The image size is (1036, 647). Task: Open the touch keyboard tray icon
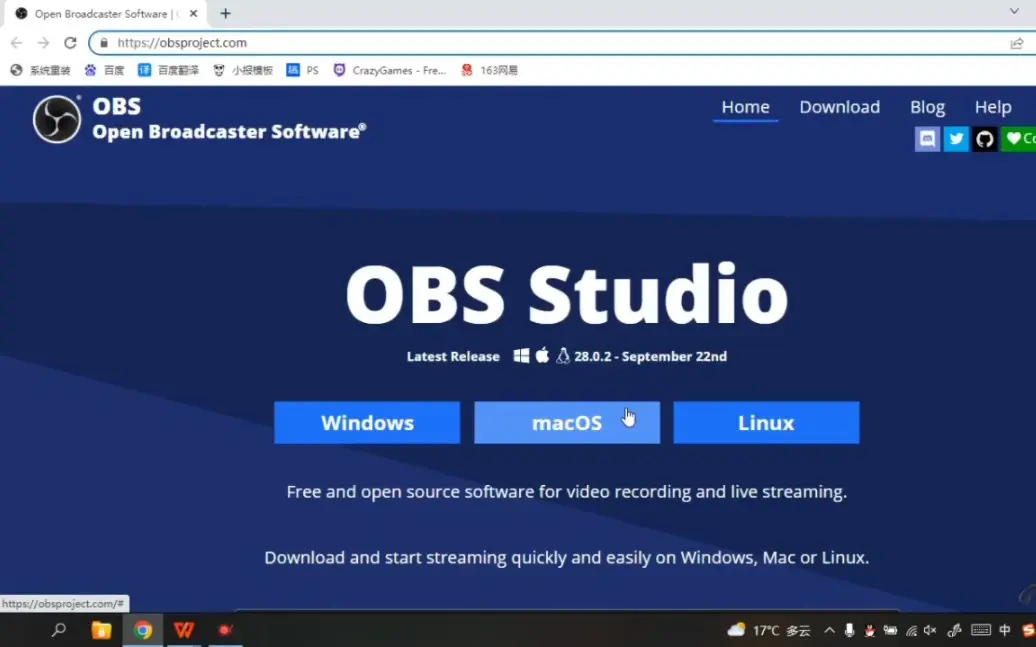click(981, 630)
